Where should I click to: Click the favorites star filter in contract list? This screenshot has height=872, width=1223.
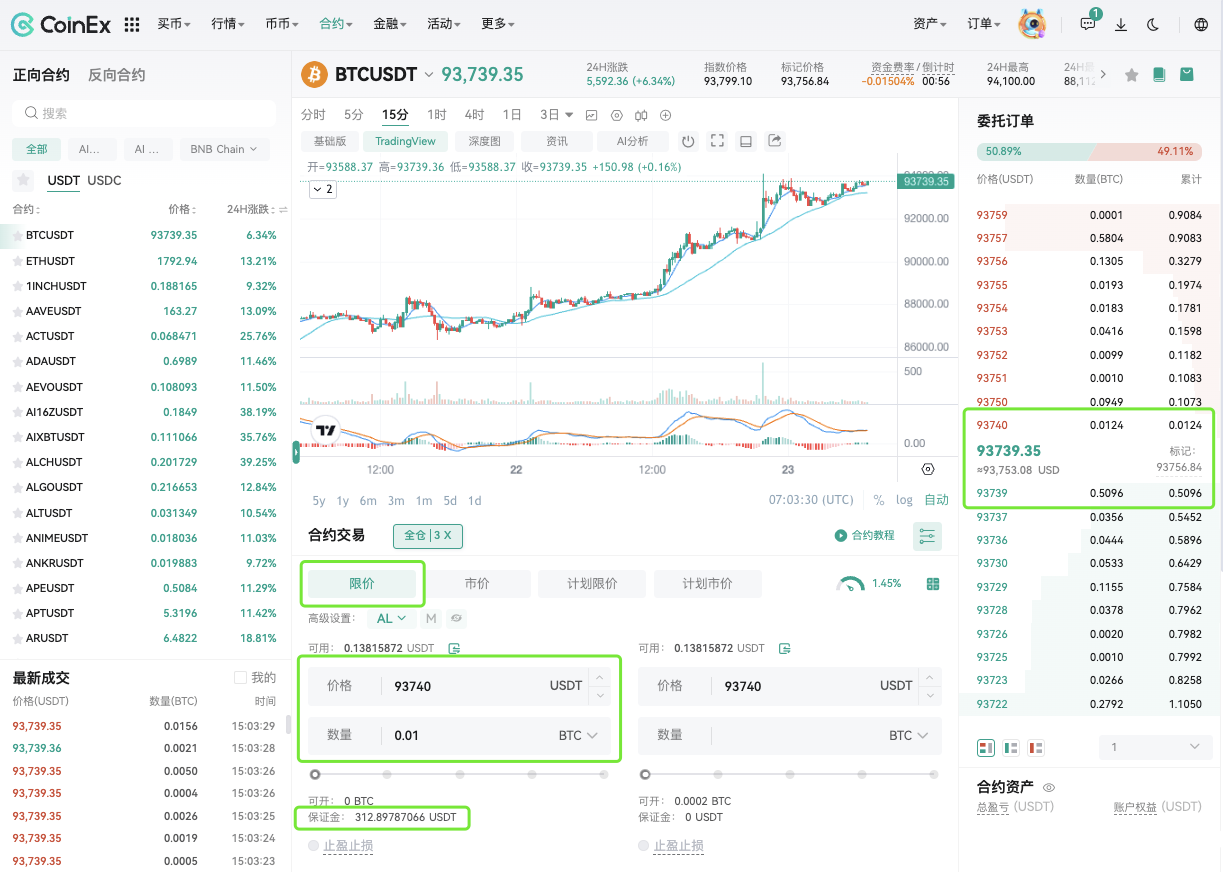23,180
